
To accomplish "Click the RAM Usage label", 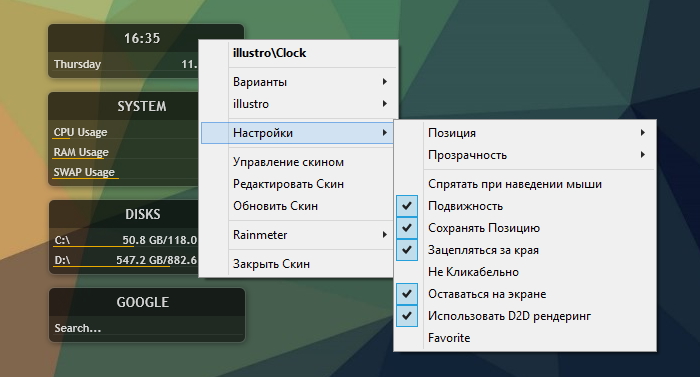I will click(81, 152).
